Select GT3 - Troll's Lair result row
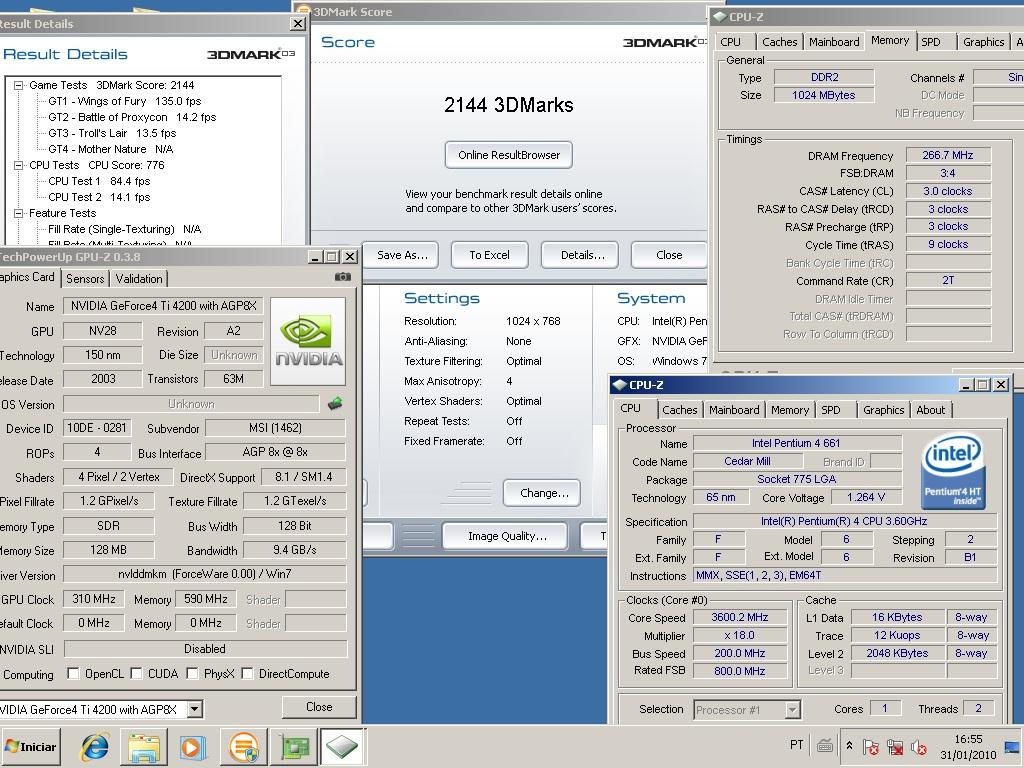Image resolution: width=1024 pixels, height=768 pixels. (x=112, y=133)
